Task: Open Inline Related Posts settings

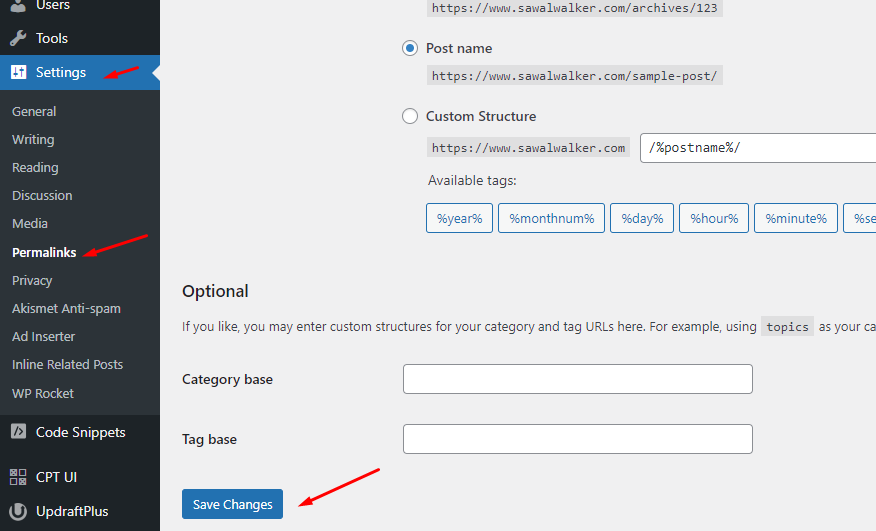Action: [x=67, y=364]
